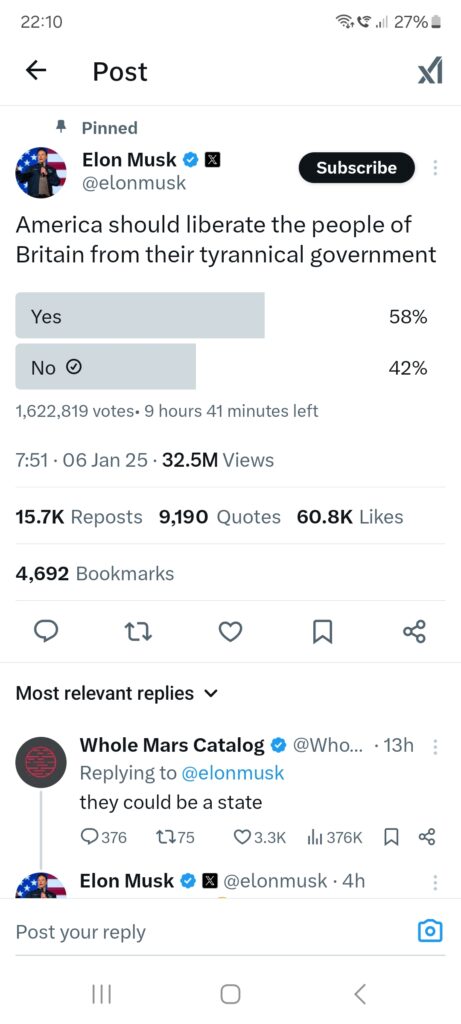This screenshot has height=1024, width=461.
Task: Open camera icon in reply box
Action: pyautogui.click(x=430, y=931)
